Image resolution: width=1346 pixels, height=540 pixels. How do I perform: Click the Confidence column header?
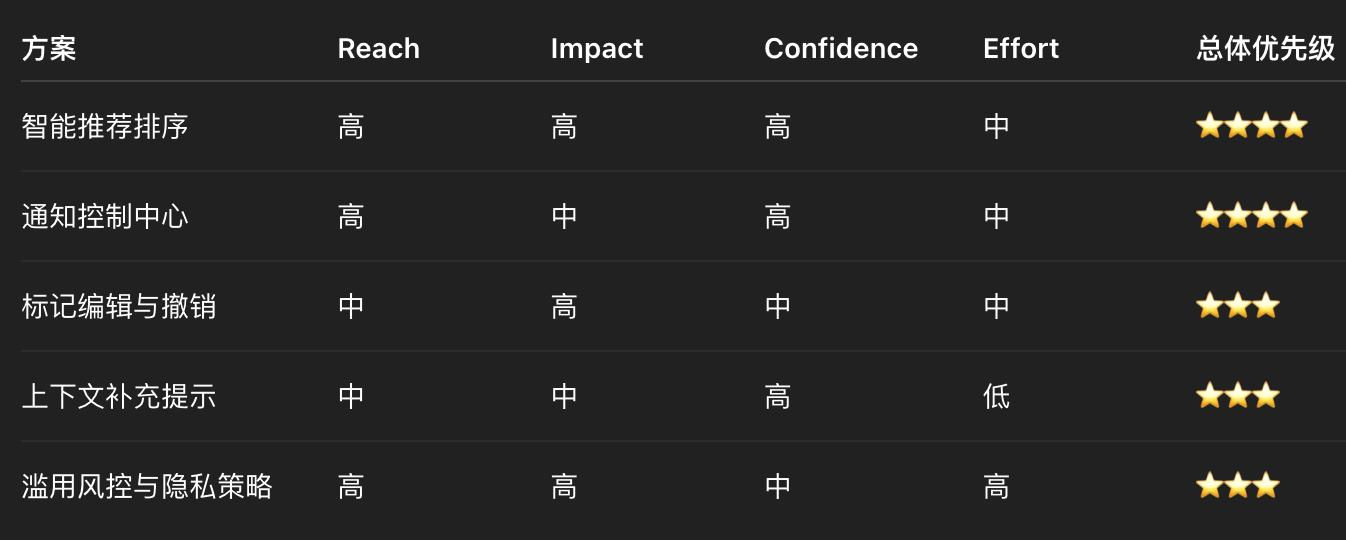coord(841,48)
